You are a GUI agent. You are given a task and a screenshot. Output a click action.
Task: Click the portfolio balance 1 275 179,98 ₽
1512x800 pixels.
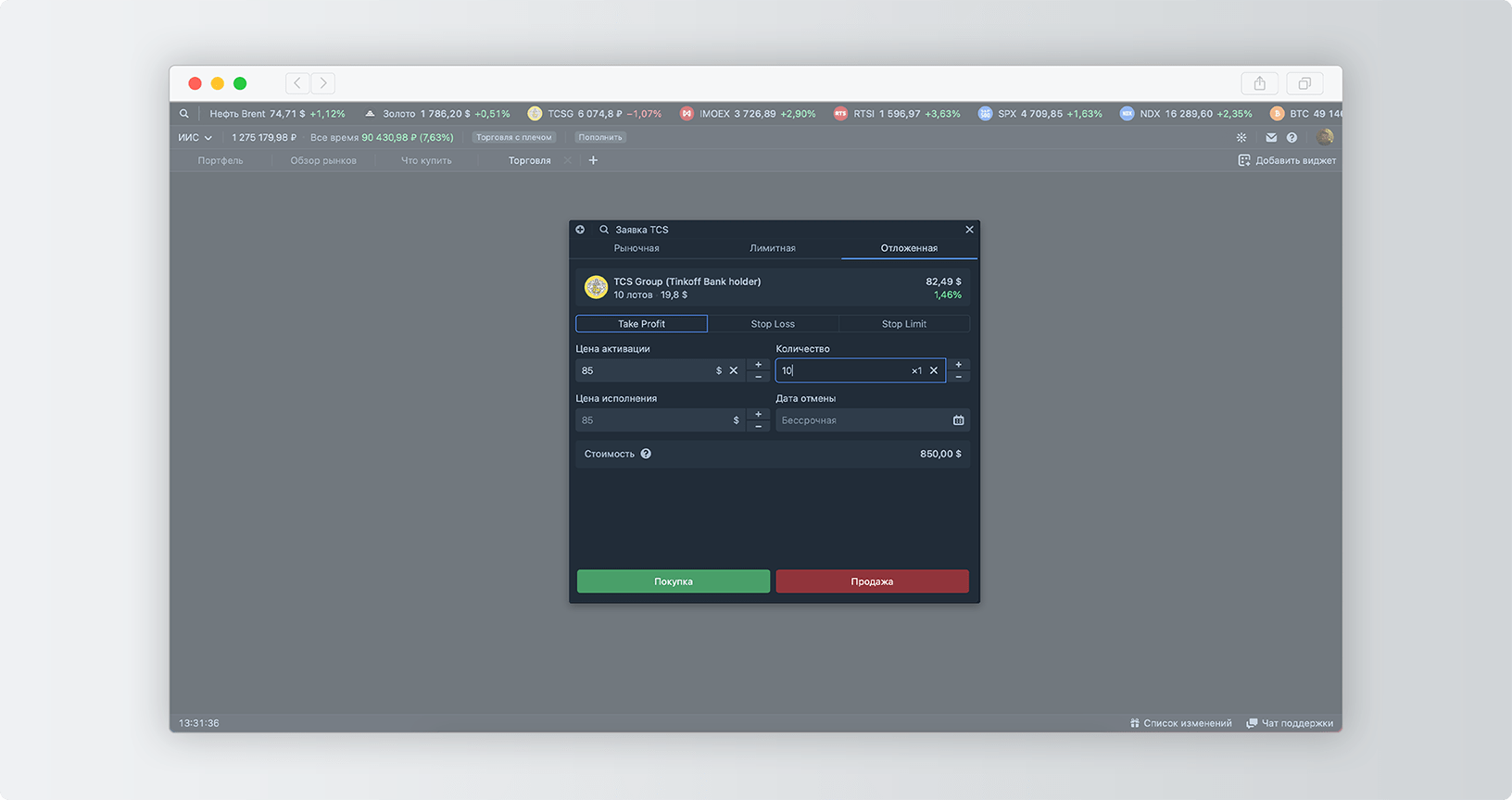264,137
